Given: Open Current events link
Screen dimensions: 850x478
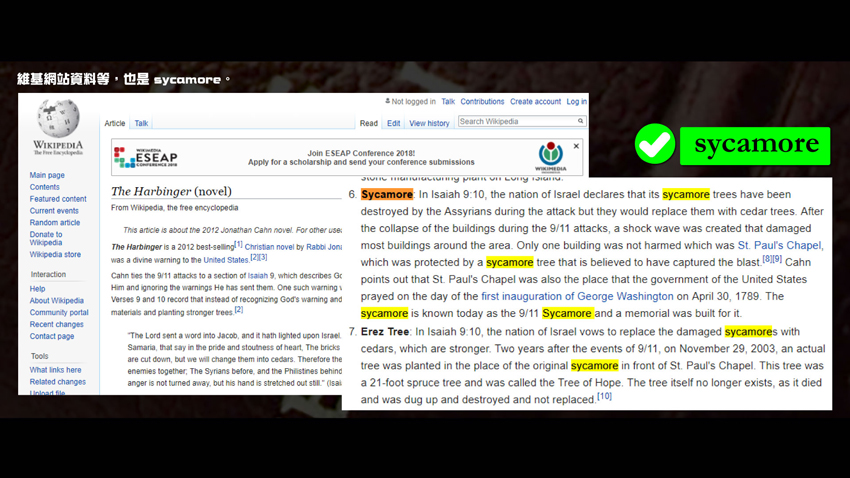Looking at the screenshot, I should 54,211.
